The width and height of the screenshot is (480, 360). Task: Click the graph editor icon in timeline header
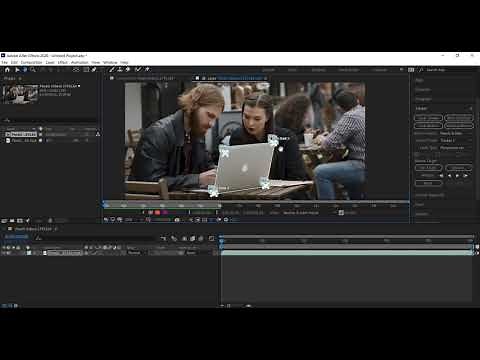point(211,238)
